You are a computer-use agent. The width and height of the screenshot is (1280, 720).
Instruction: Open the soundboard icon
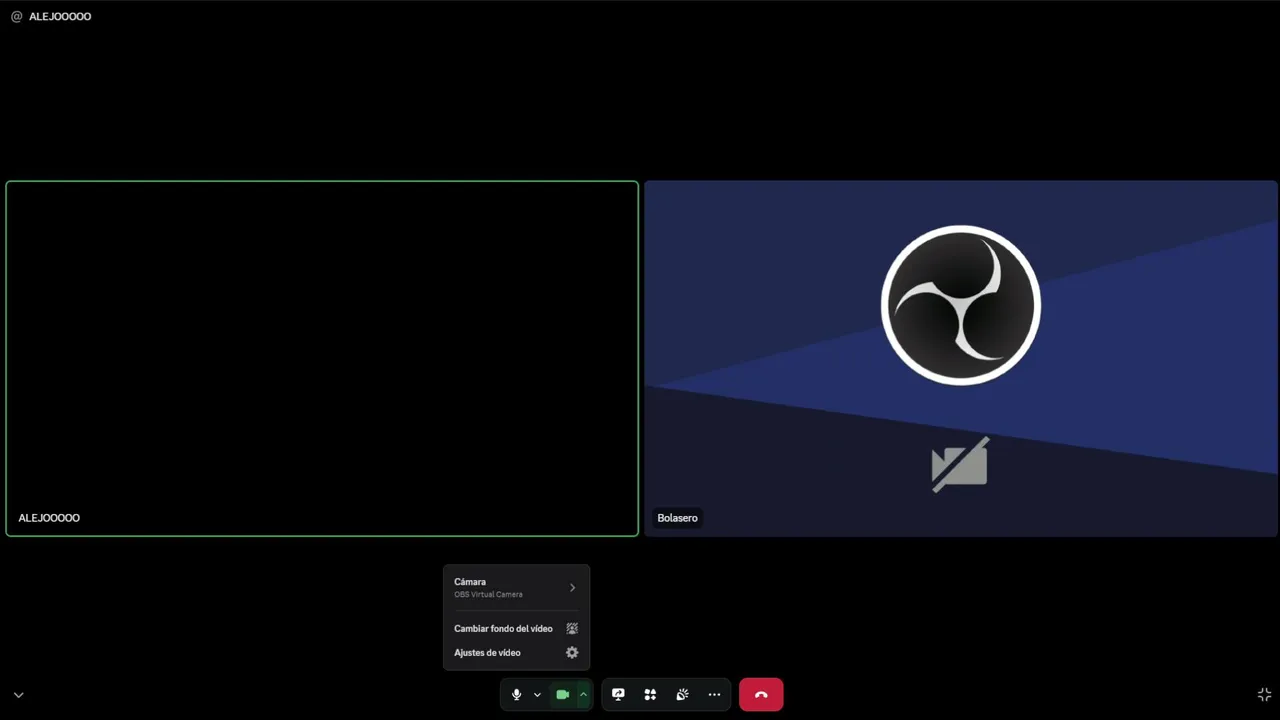coord(682,695)
